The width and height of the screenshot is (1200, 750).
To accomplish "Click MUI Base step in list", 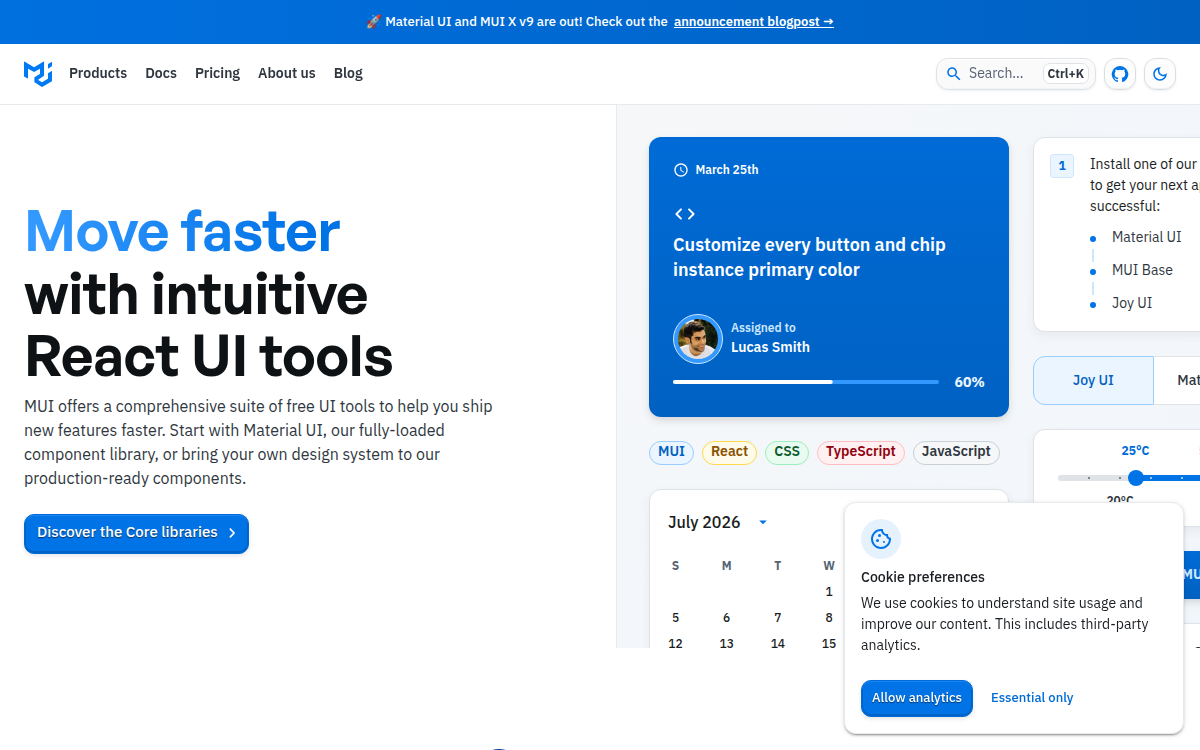I will click(x=1142, y=270).
